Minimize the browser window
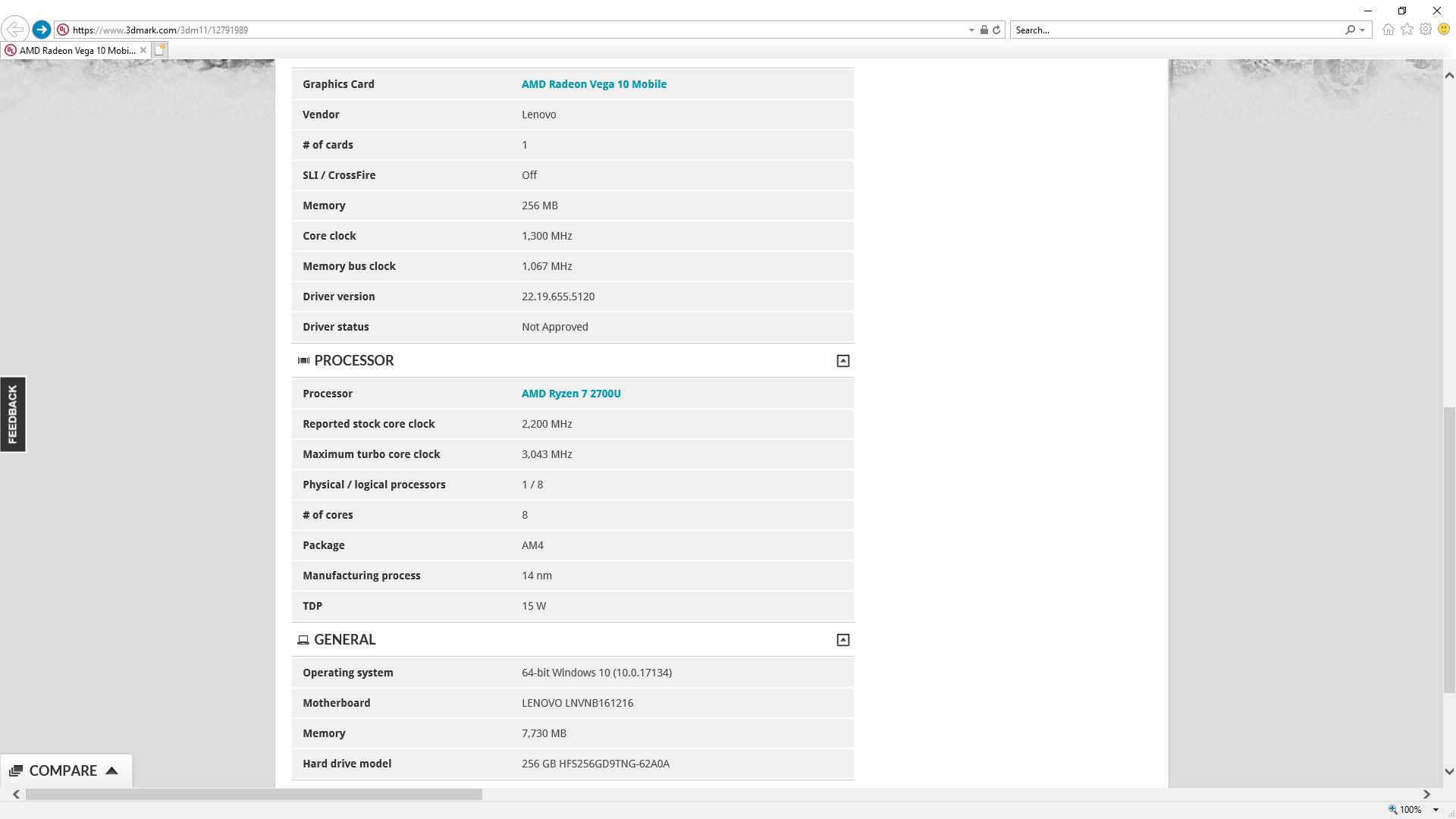 (1367, 11)
